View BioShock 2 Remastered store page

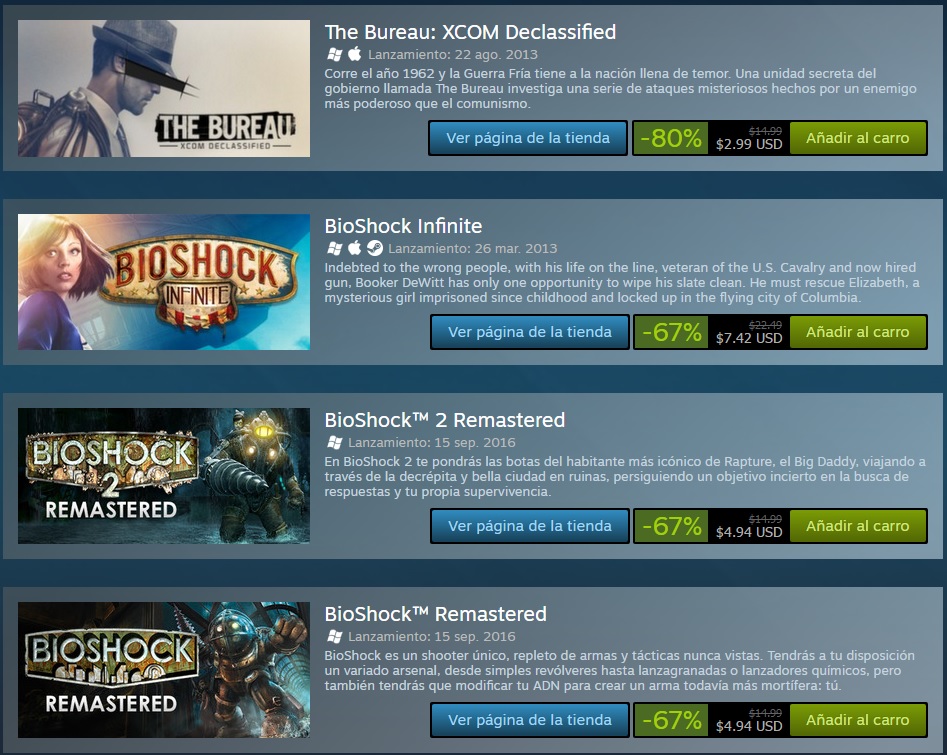coord(530,526)
